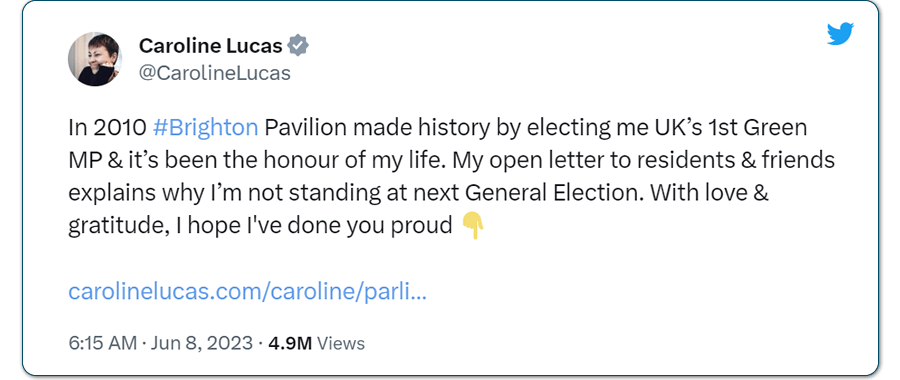The height and width of the screenshot is (380, 900).
Task: Click the phrase "Pavilion made history"
Action: (376, 128)
